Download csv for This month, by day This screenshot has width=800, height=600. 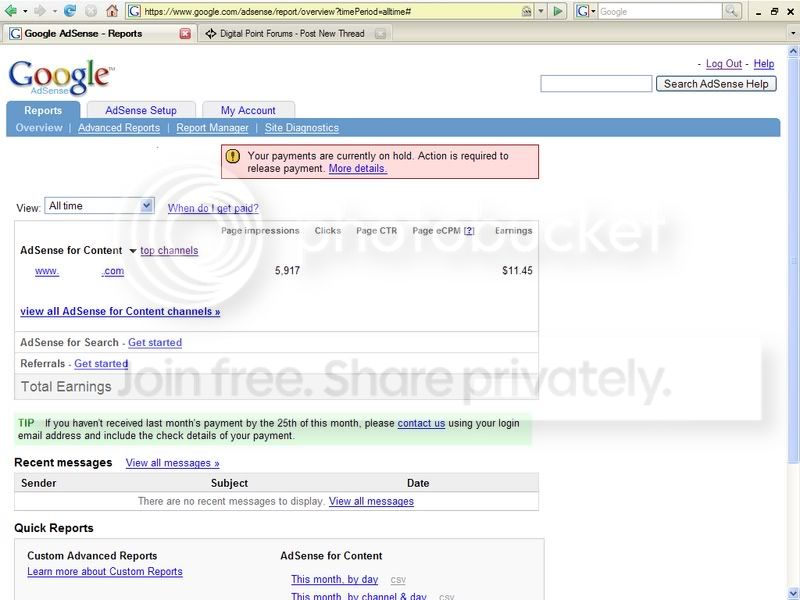tap(398, 580)
